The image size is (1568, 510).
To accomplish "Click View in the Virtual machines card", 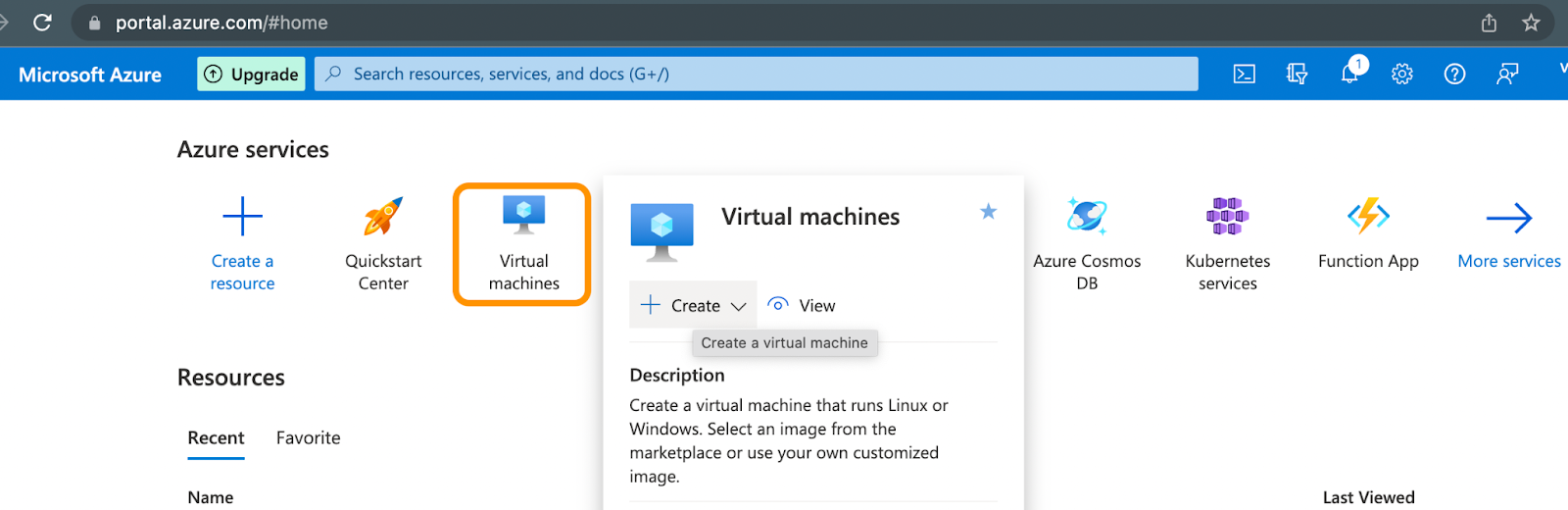I will [802, 305].
